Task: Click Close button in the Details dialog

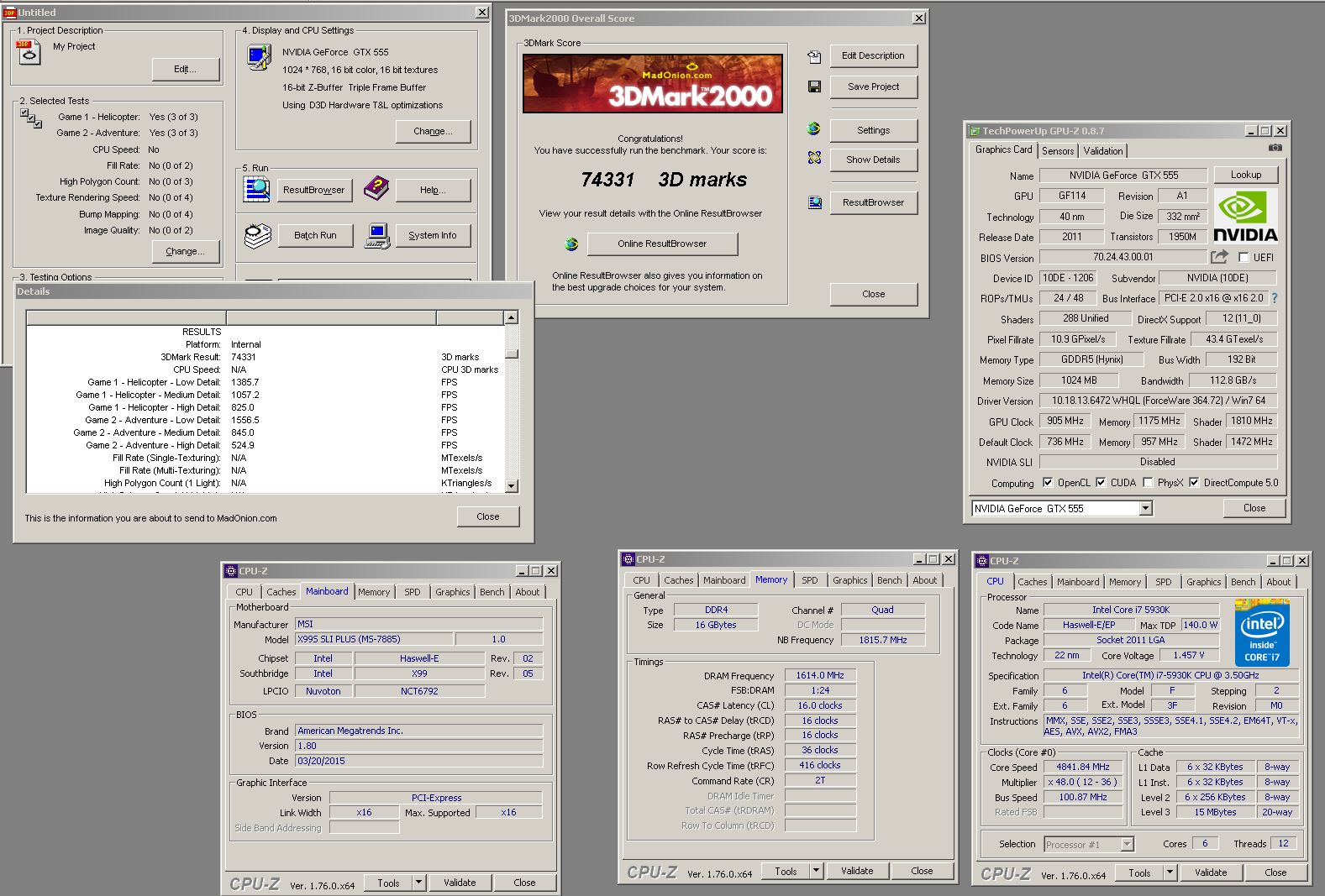Action: click(x=488, y=516)
